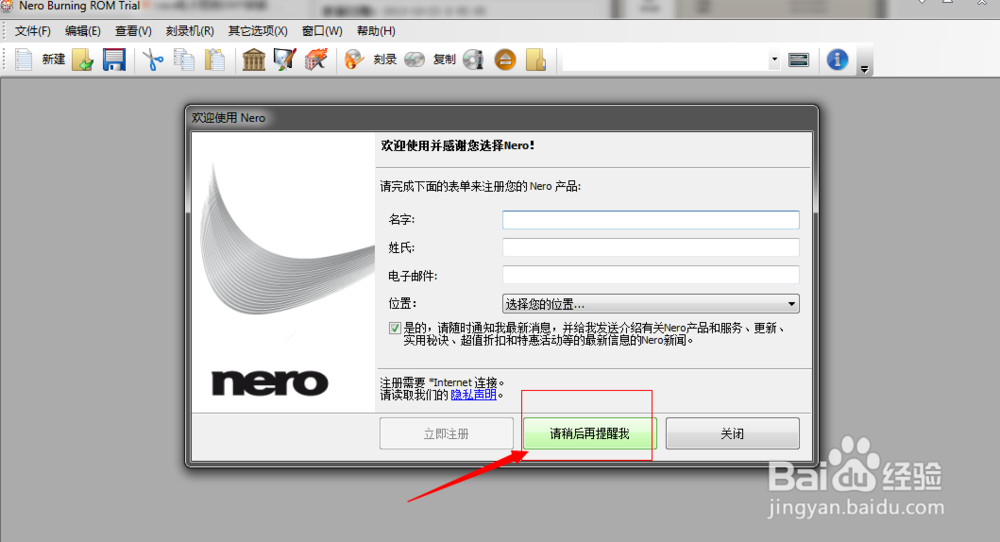This screenshot has width=1000, height=542.
Task: Click the recorder drive icon
Action: coord(798,60)
